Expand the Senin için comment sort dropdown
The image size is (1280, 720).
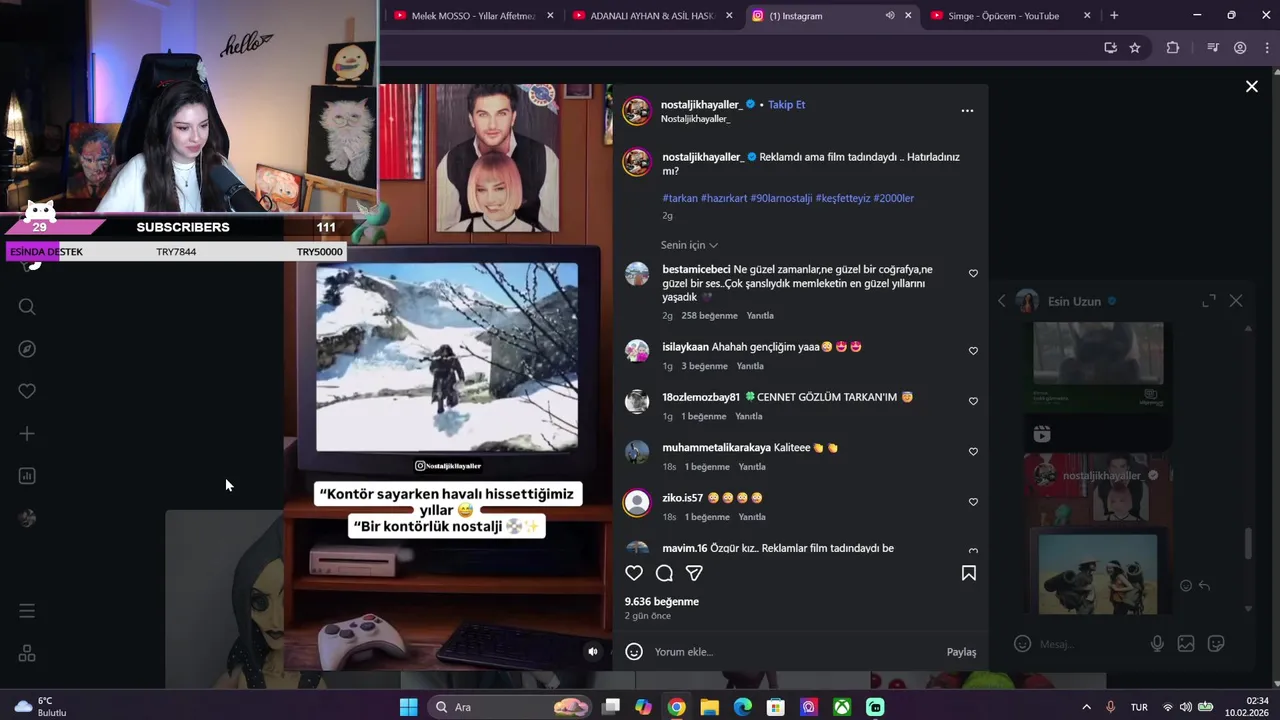(x=689, y=245)
